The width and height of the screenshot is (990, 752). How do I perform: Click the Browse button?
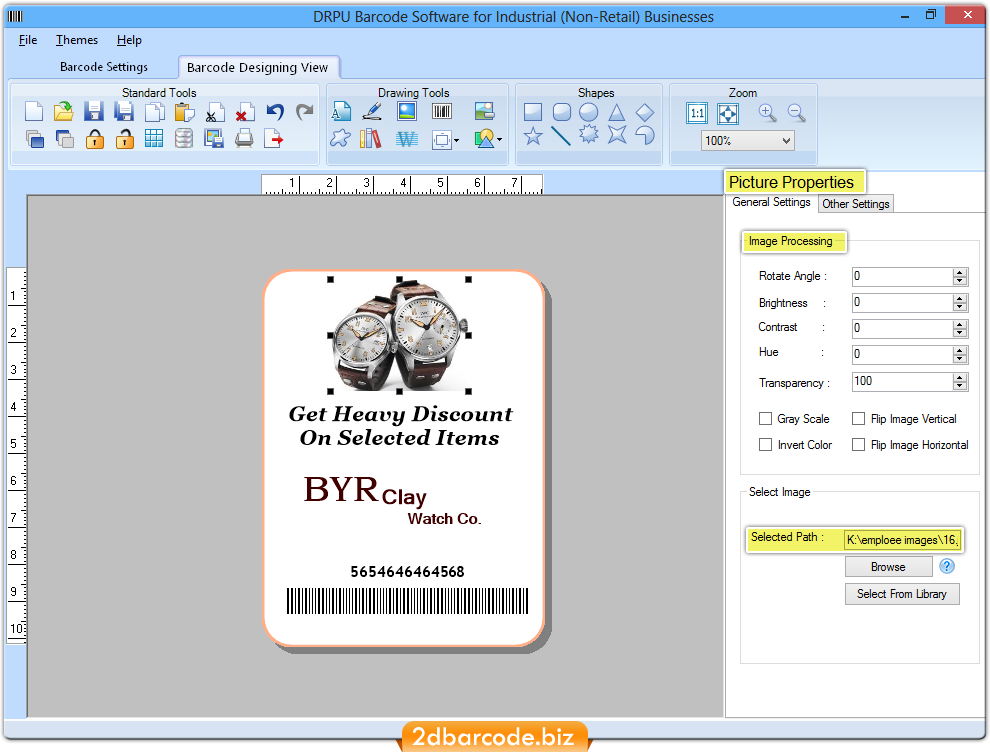tap(888, 567)
